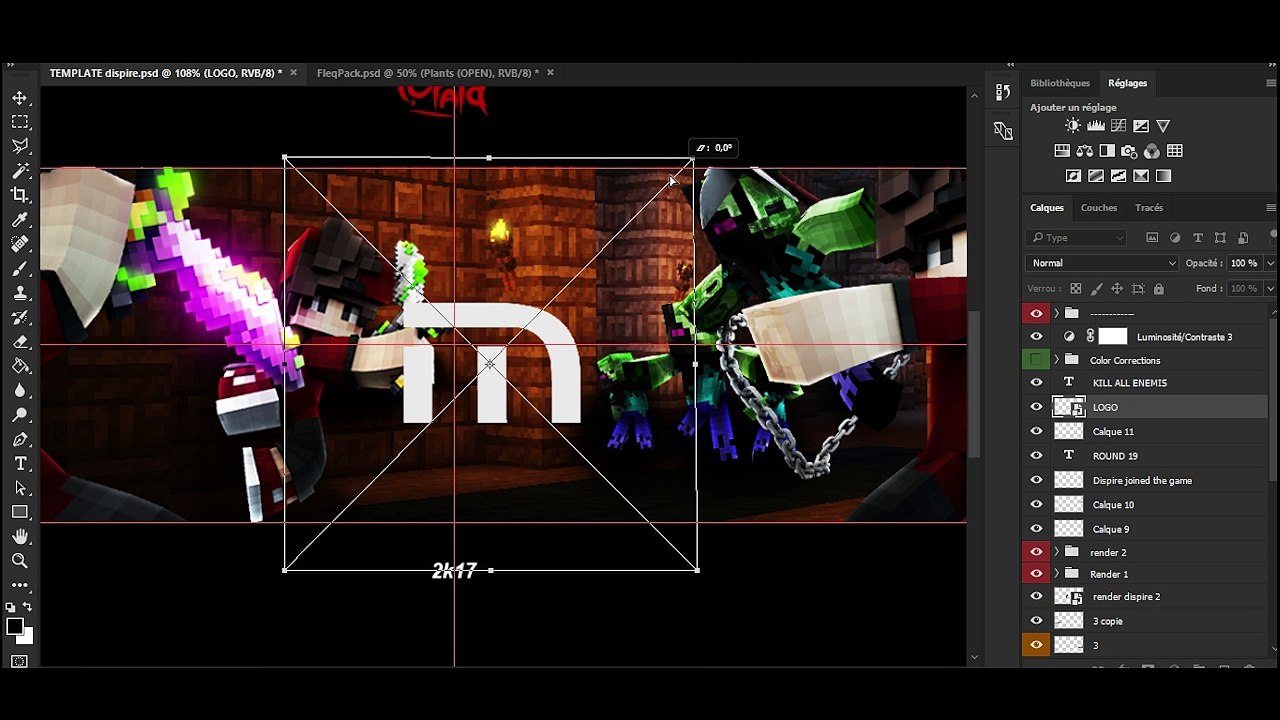This screenshot has width=1280, height=720.
Task: Select the Rectangle shape tool
Action: (20, 512)
